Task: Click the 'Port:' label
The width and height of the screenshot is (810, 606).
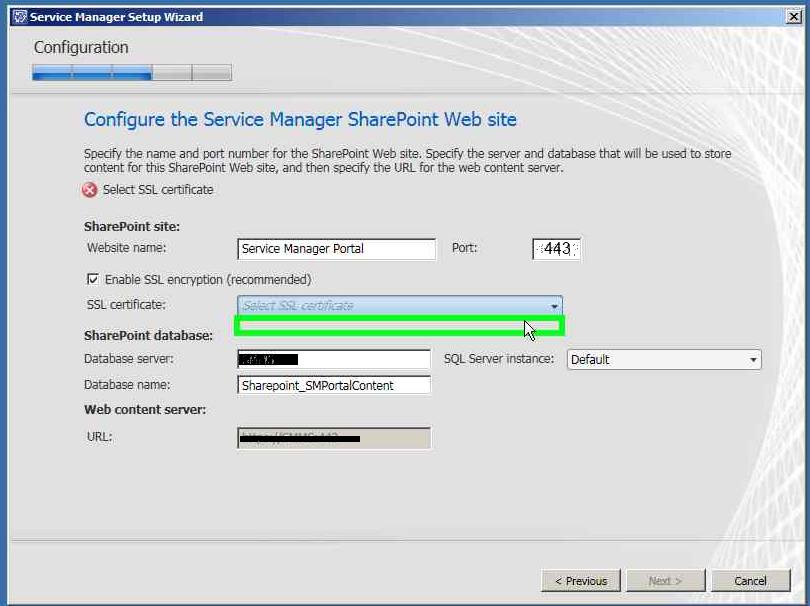Action: pyautogui.click(x=464, y=248)
